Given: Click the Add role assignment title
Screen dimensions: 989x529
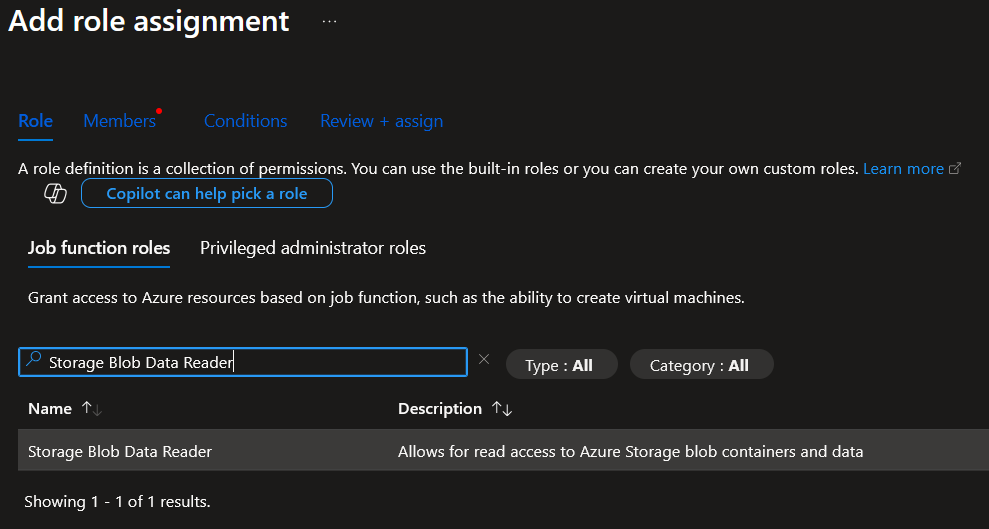Looking at the screenshot, I should (149, 21).
